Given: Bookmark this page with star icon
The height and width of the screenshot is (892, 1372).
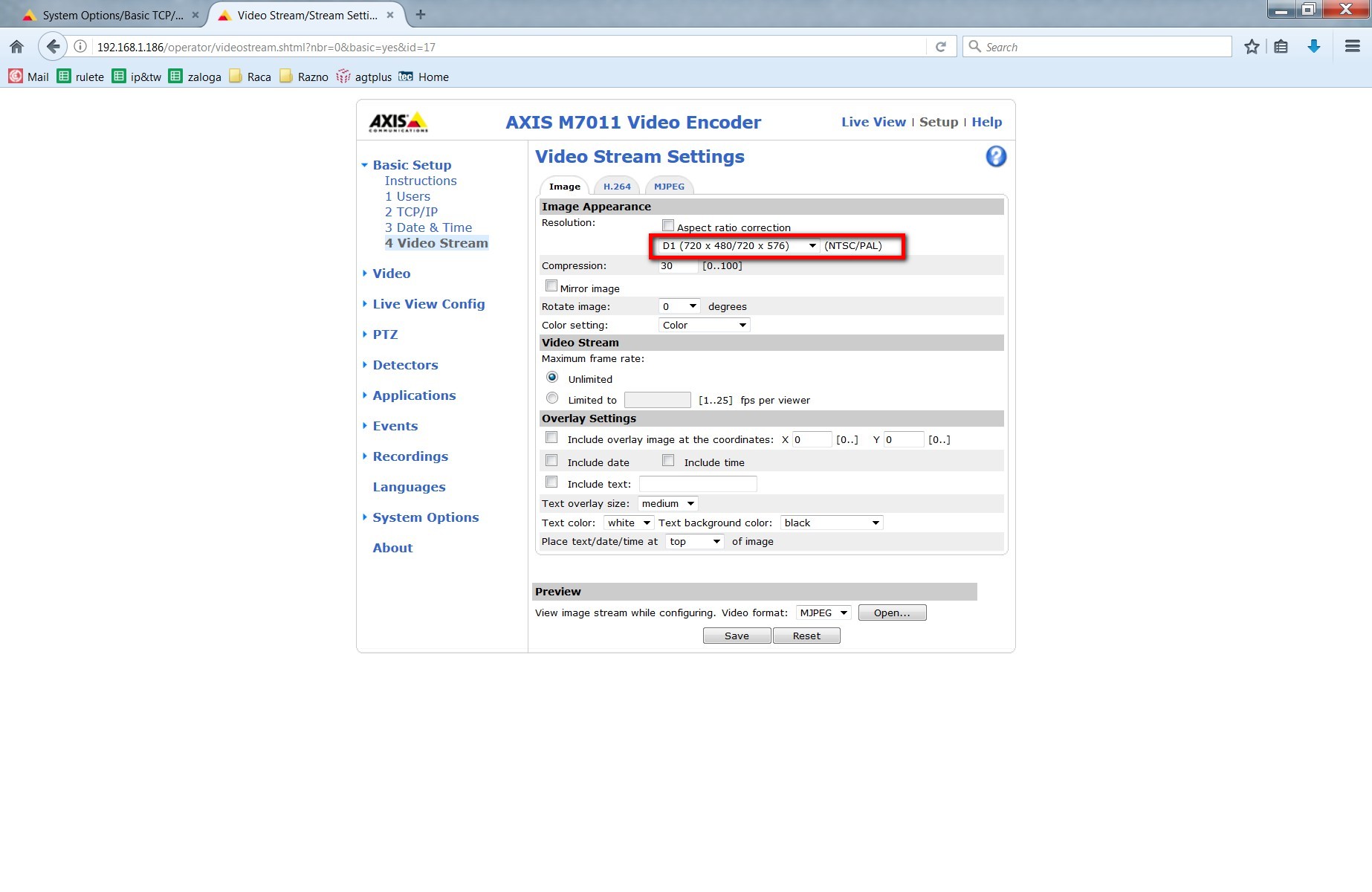Looking at the screenshot, I should pyautogui.click(x=1252, y=47).
